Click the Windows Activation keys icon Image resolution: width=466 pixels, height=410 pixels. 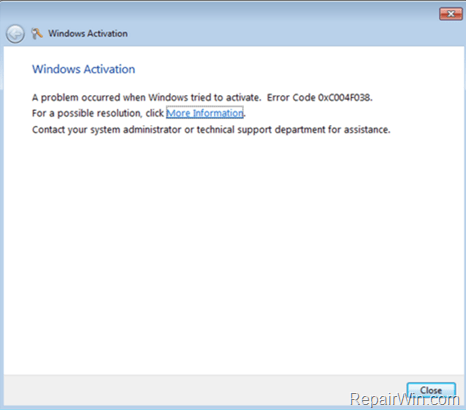coord(37,33)
